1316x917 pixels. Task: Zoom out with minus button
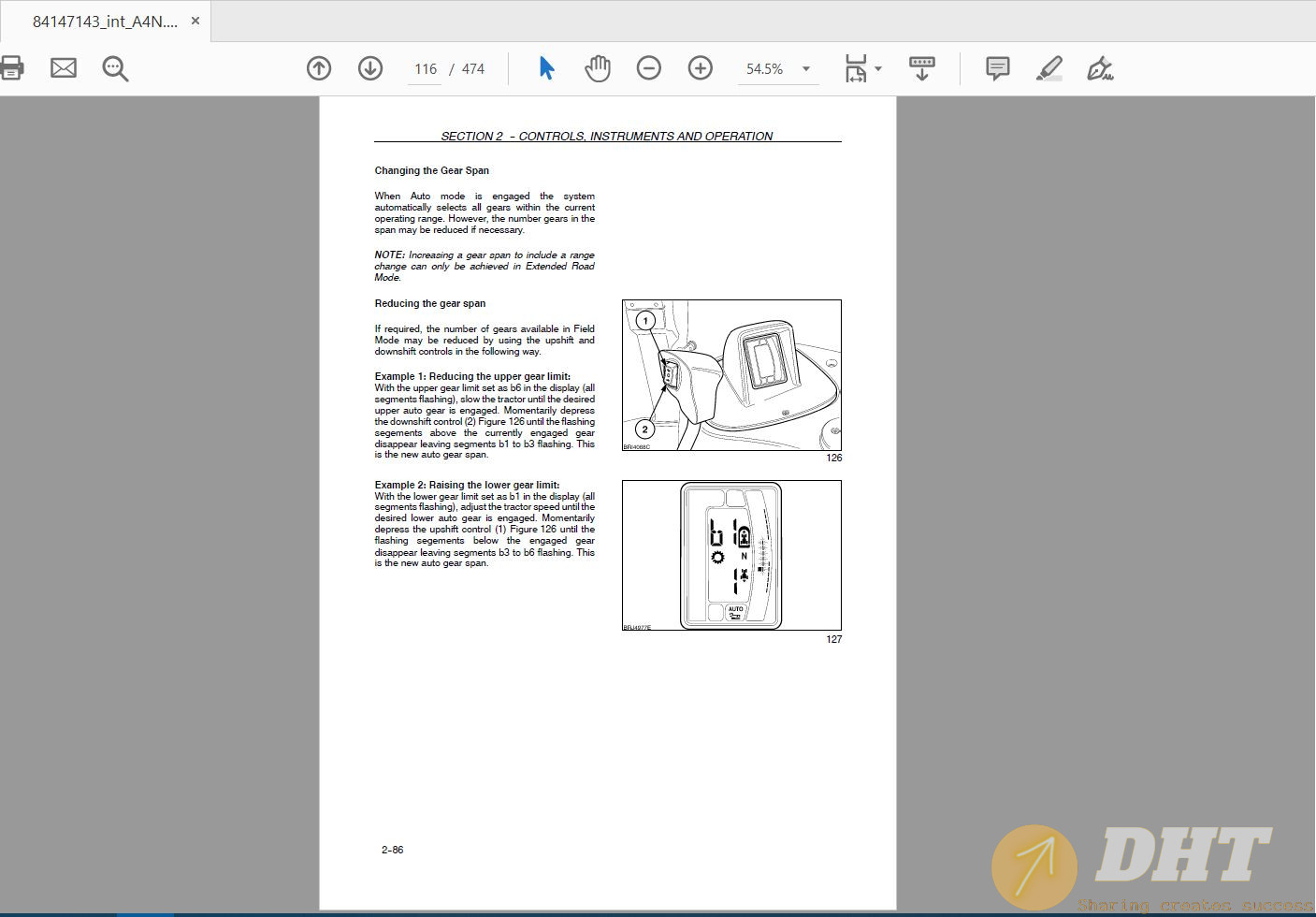(648, 68)
